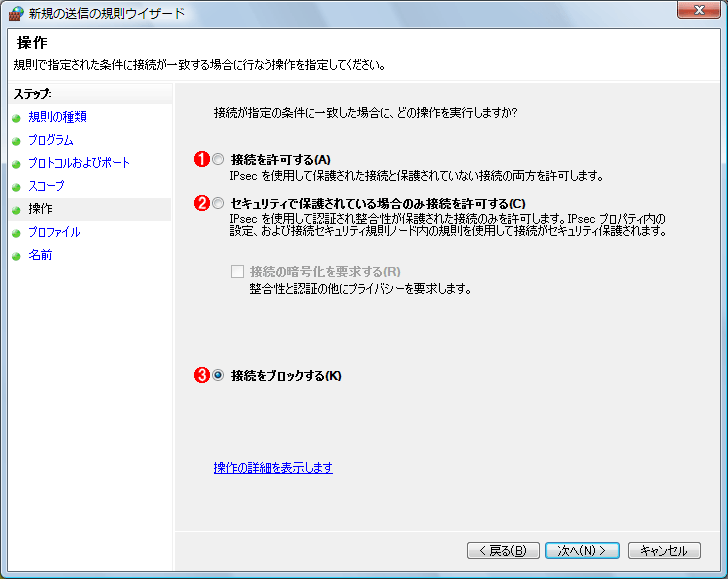728x579 pixels.
Task: Select the 接続を許可する(A) radio button
Action: coord(218,159)
